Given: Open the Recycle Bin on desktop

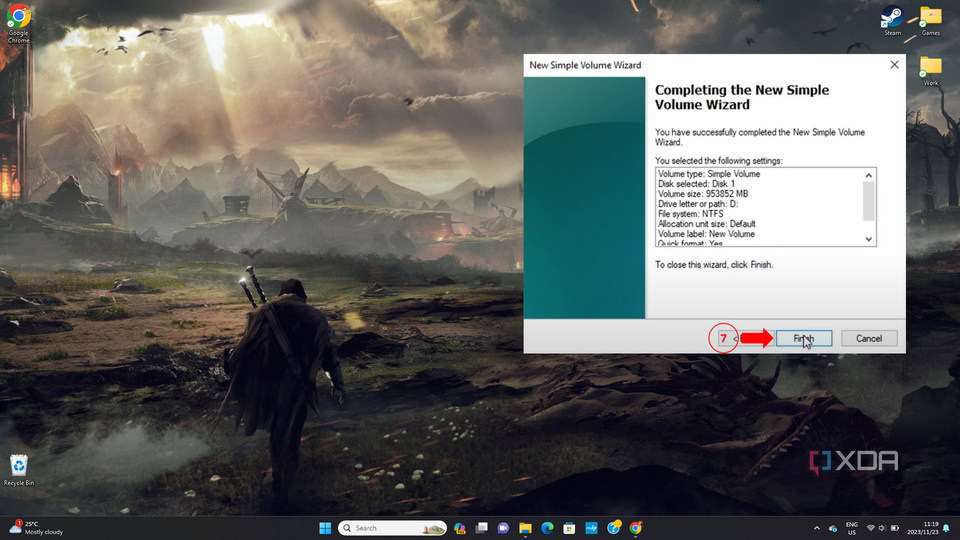Looking at the screenshot, I should 19,470.
